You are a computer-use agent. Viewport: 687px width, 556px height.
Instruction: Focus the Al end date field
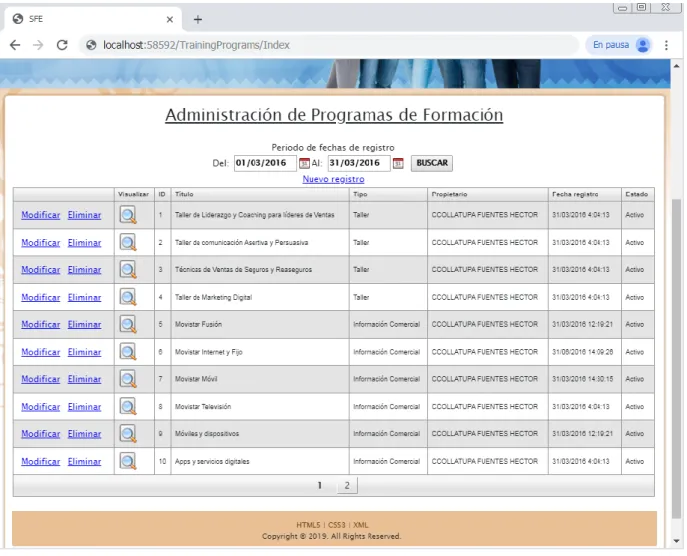[359, 163]
